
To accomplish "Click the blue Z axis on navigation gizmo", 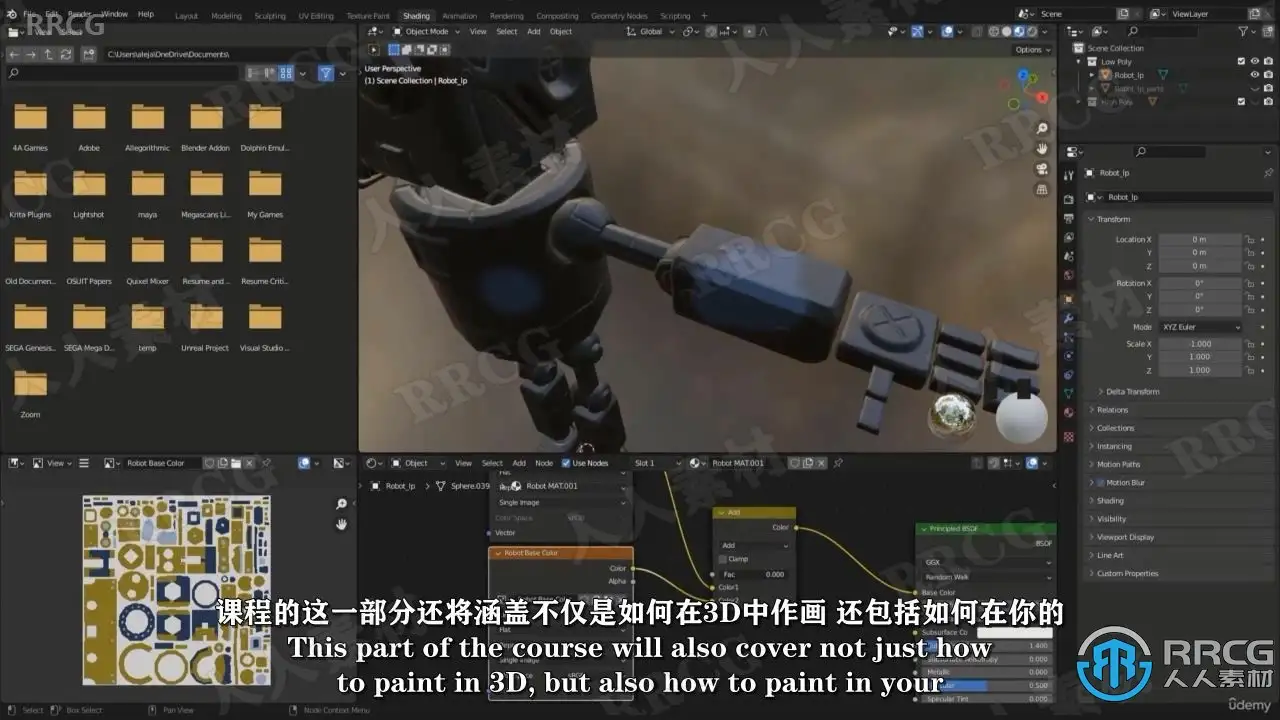I will tap(1023, 74).
